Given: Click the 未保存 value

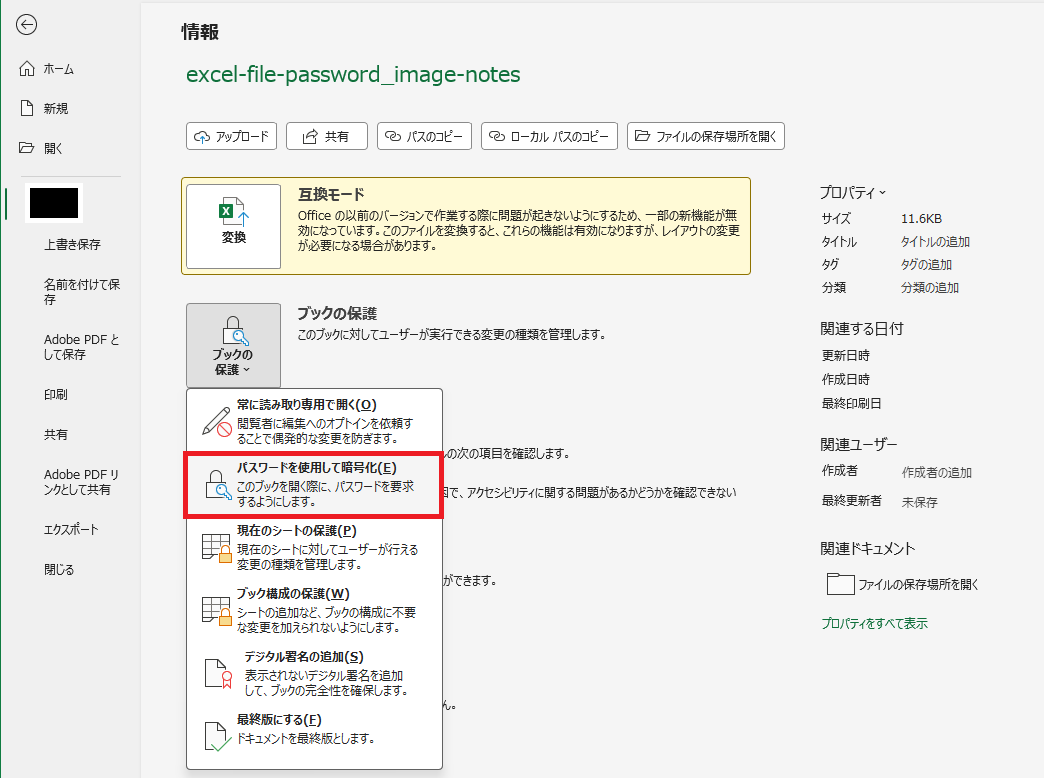Looking at the screenshot, I should point(919,502).
